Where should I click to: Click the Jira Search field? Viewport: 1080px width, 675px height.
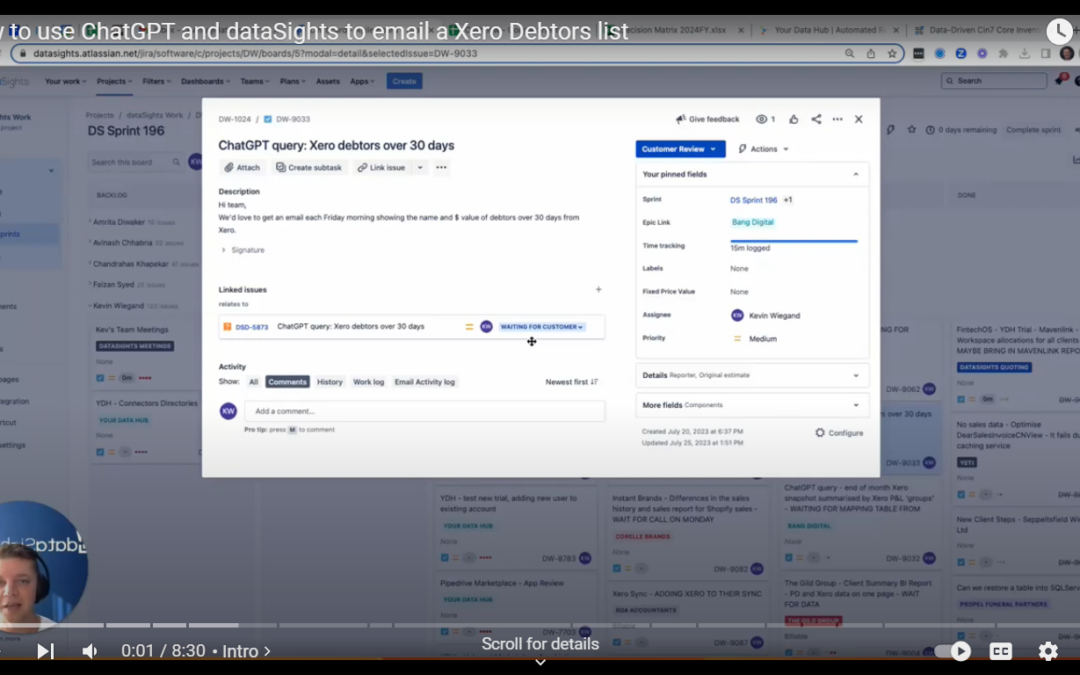tap(994, 81)
